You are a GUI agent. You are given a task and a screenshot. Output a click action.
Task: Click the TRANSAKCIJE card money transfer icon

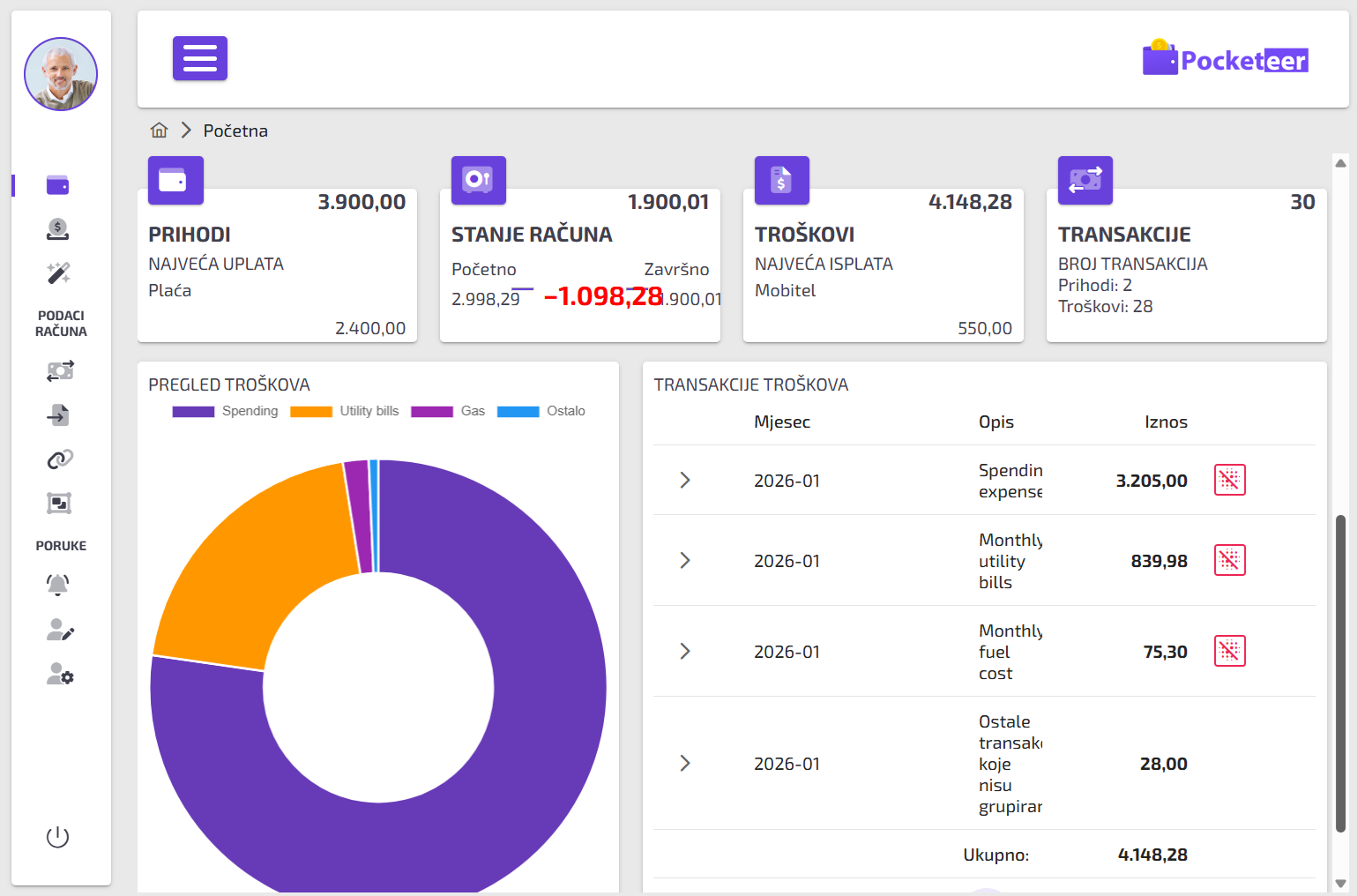click(x=1085, y=180)
